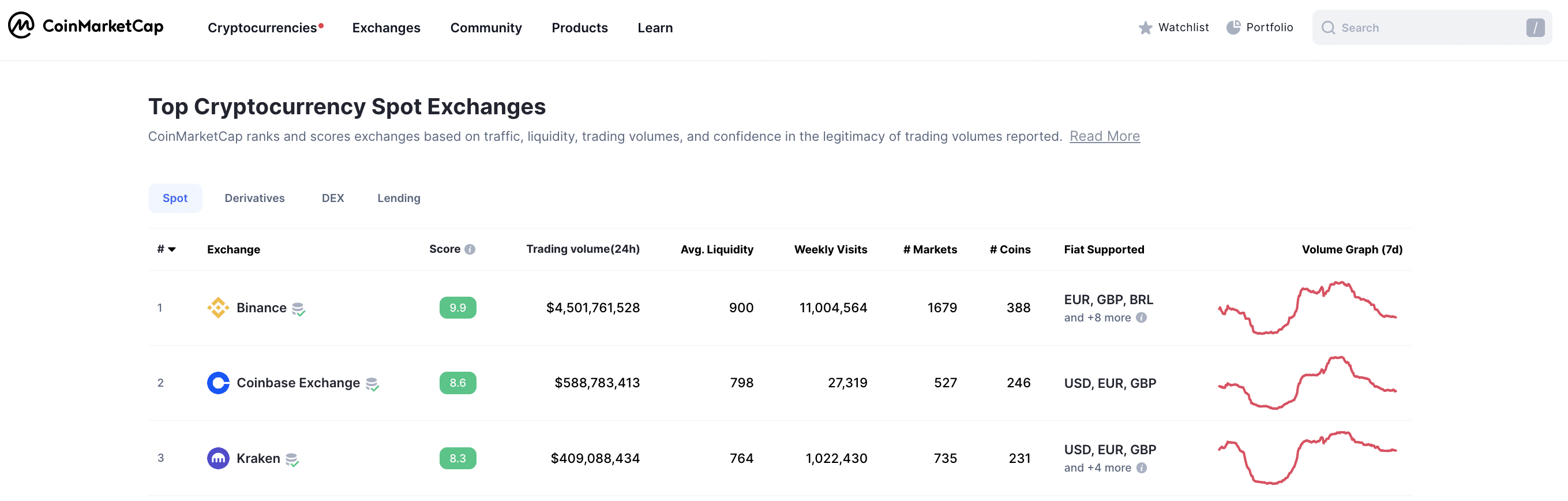The width and height of the screenshot is (1568, 501).
Task: Switch to the DEX tab
Action: pyautogui.click(x=332, y=199)
